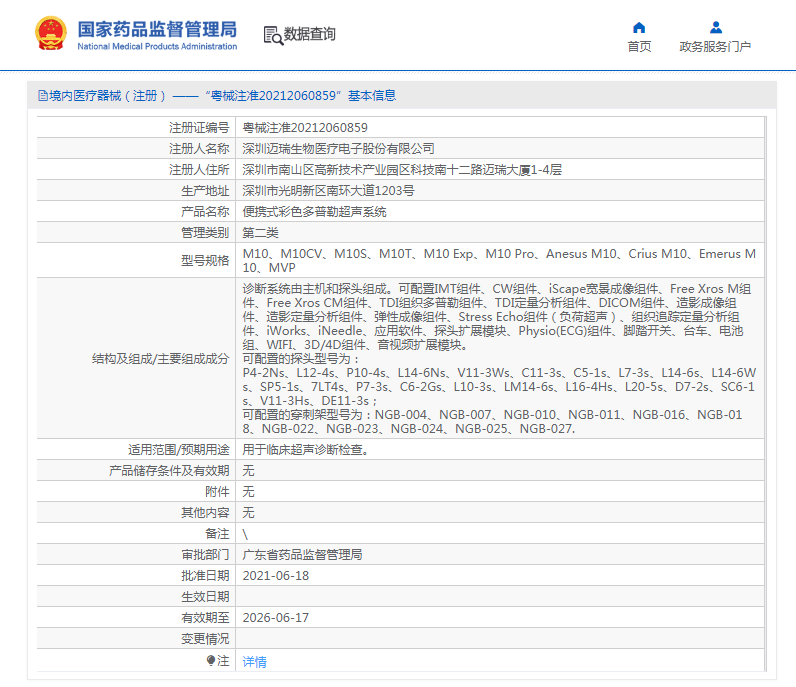
Task: Click the 批准日期 row label
Action: coord(205,576)
